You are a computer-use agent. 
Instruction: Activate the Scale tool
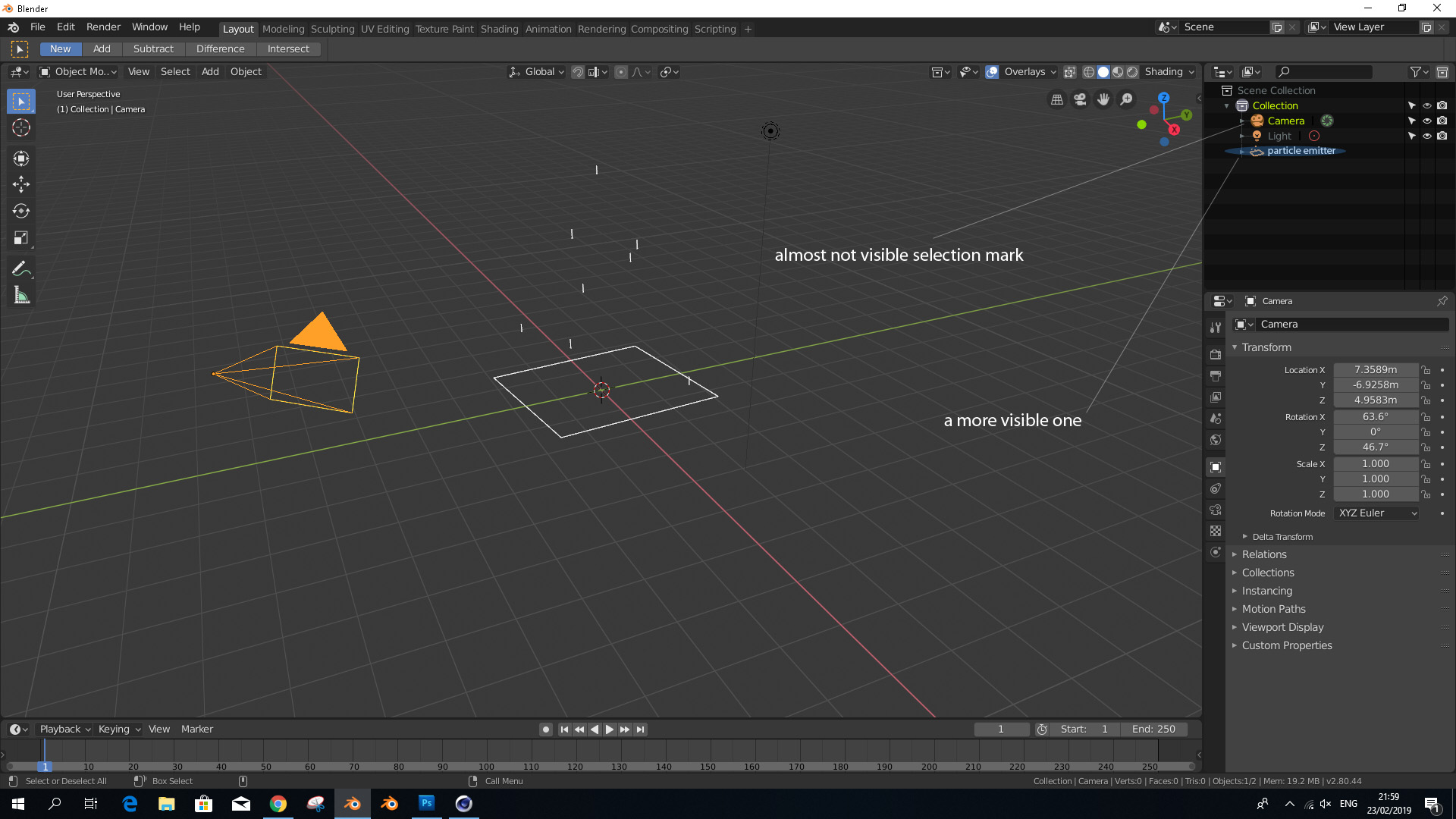point(21,237)
